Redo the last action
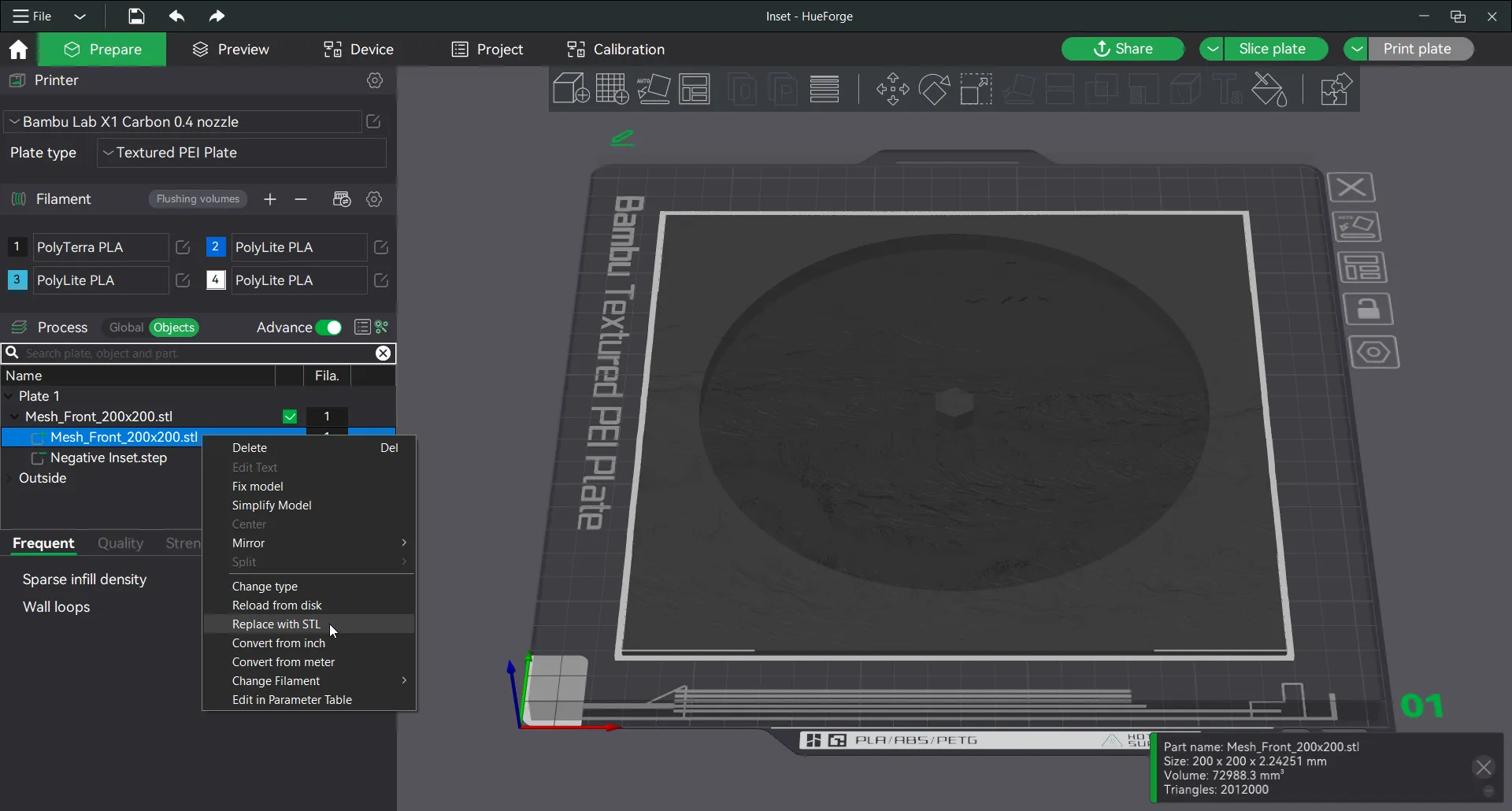The height and width of the screenshot is (811, 1512). pyautogui.click(x=217, y=16)
